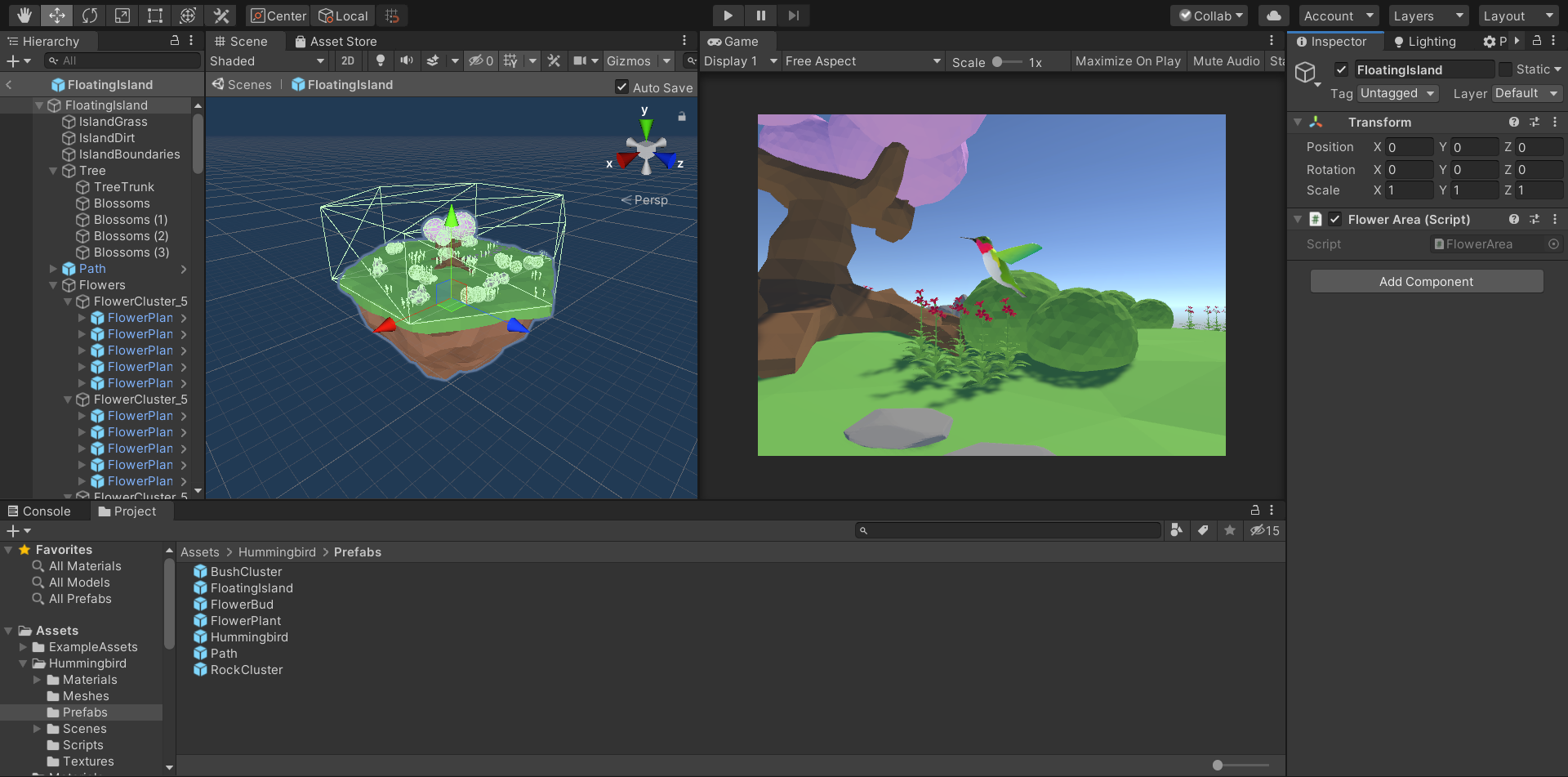Open search by type in Project

click(x=1176, y=530)
